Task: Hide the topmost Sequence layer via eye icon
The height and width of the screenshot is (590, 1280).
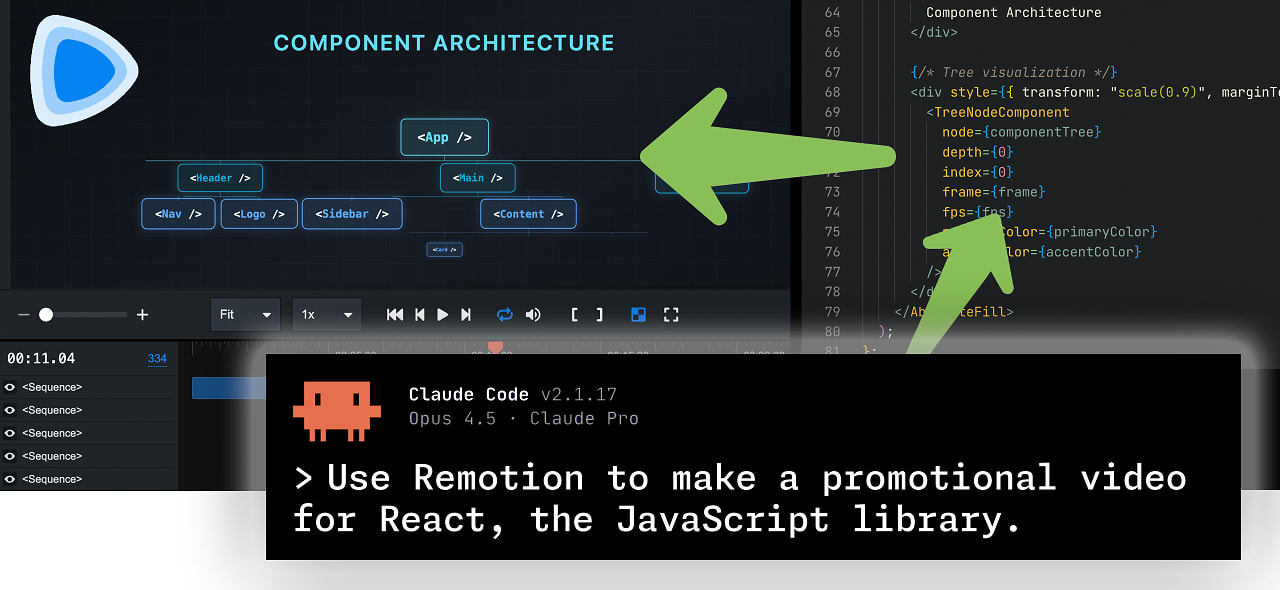Action: point(9,387)
